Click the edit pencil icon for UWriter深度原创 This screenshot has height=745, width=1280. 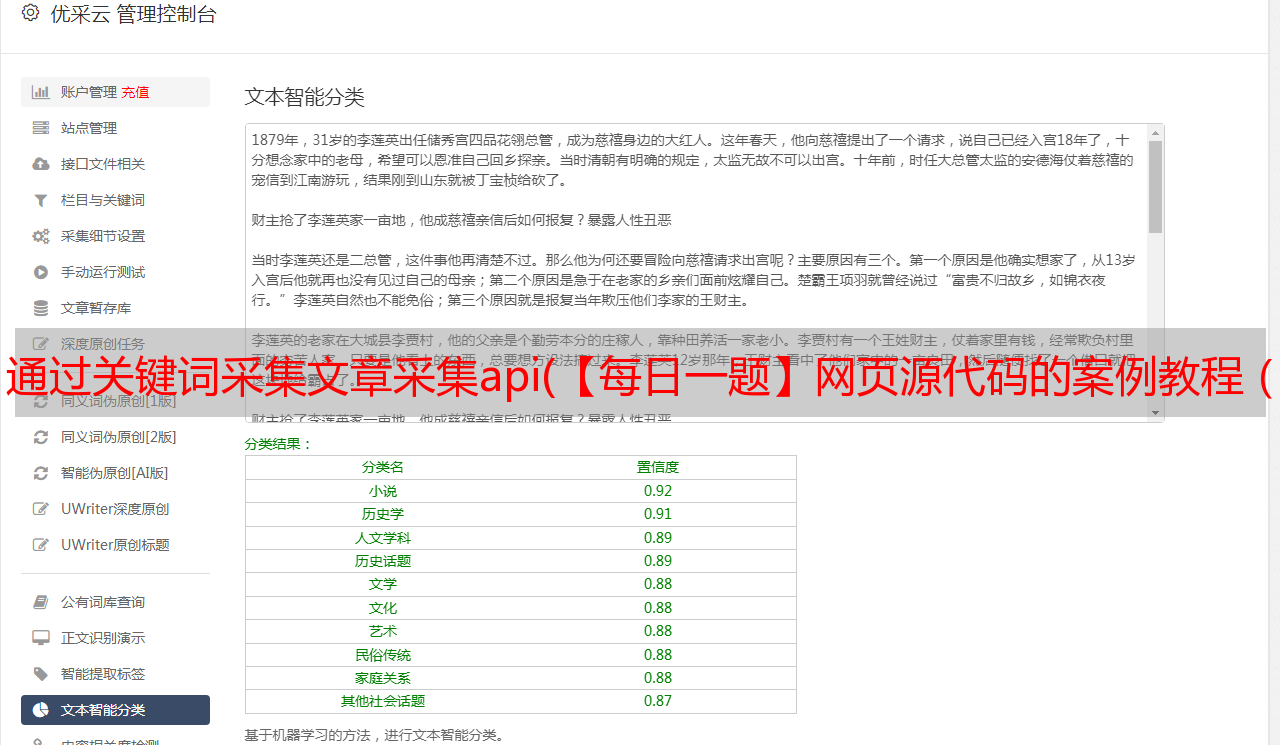click(x=41, y=509)
